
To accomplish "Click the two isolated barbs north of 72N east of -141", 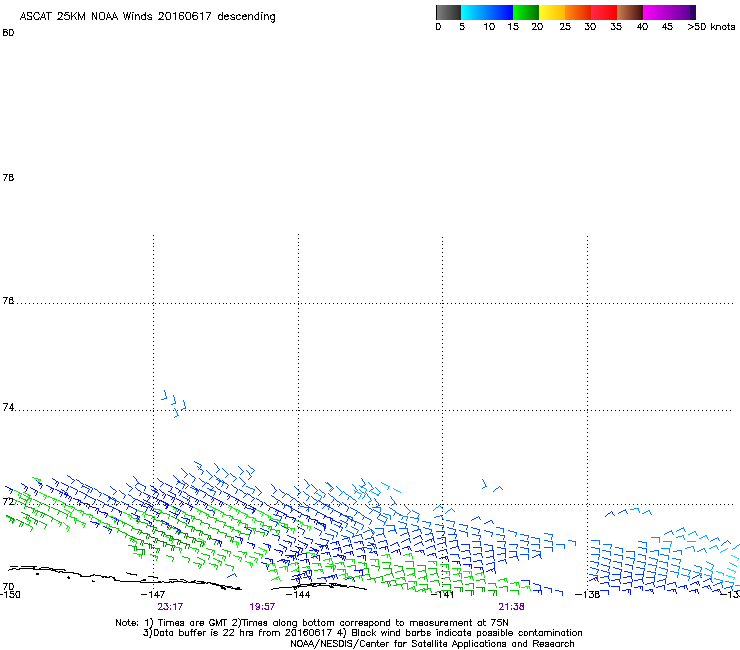I will [x=492, y=486].
